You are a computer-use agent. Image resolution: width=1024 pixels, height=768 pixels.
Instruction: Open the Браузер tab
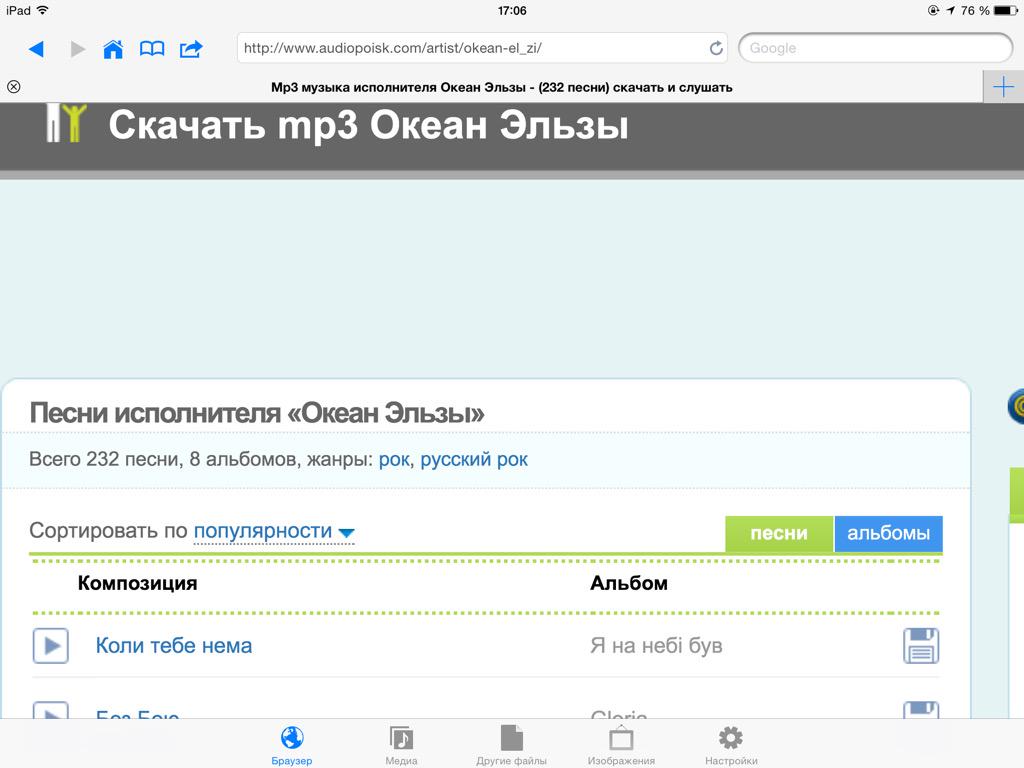[x=292, y=745]
